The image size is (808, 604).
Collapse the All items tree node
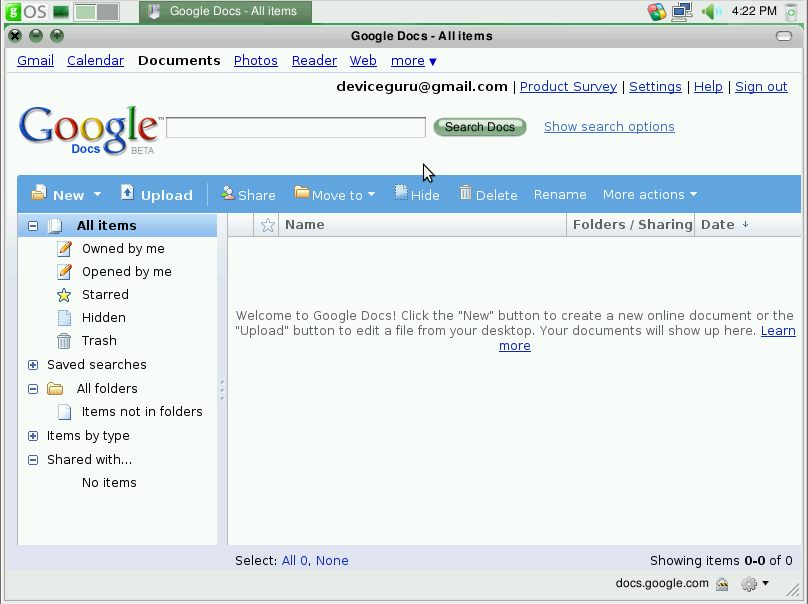pos(33,226)
